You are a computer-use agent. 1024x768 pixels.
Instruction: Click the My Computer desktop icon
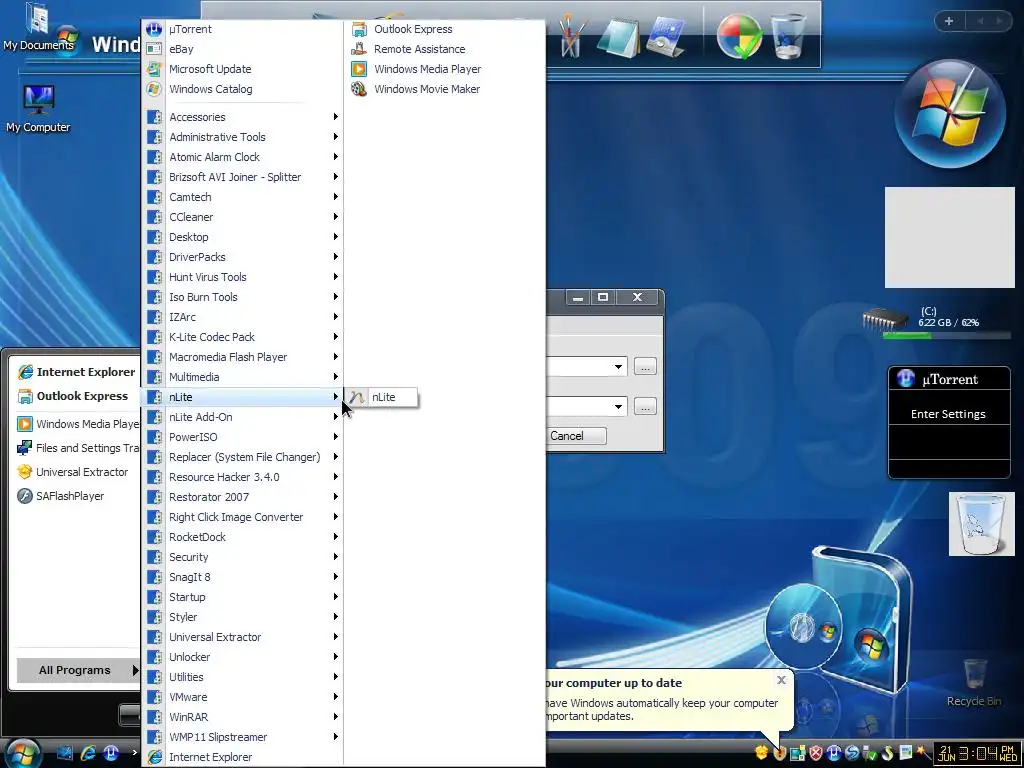(x=39, y=108)
